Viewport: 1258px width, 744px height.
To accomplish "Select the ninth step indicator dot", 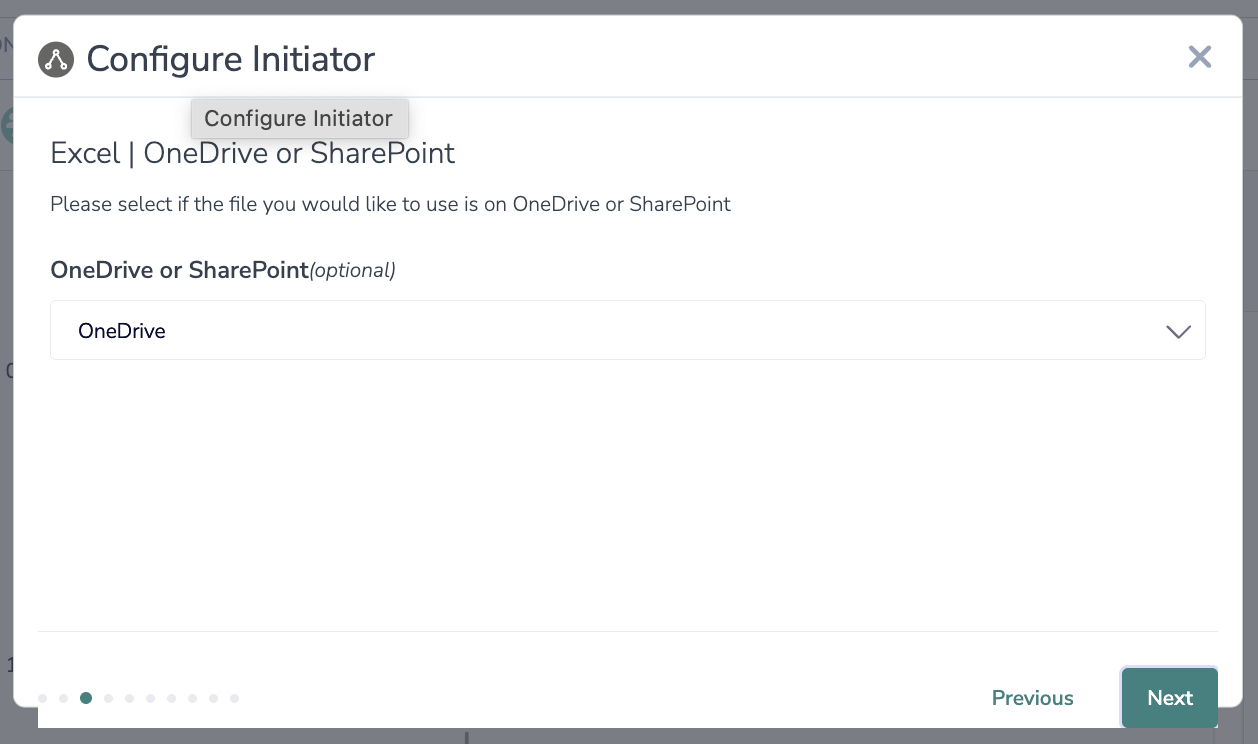I will pos(213,698).
